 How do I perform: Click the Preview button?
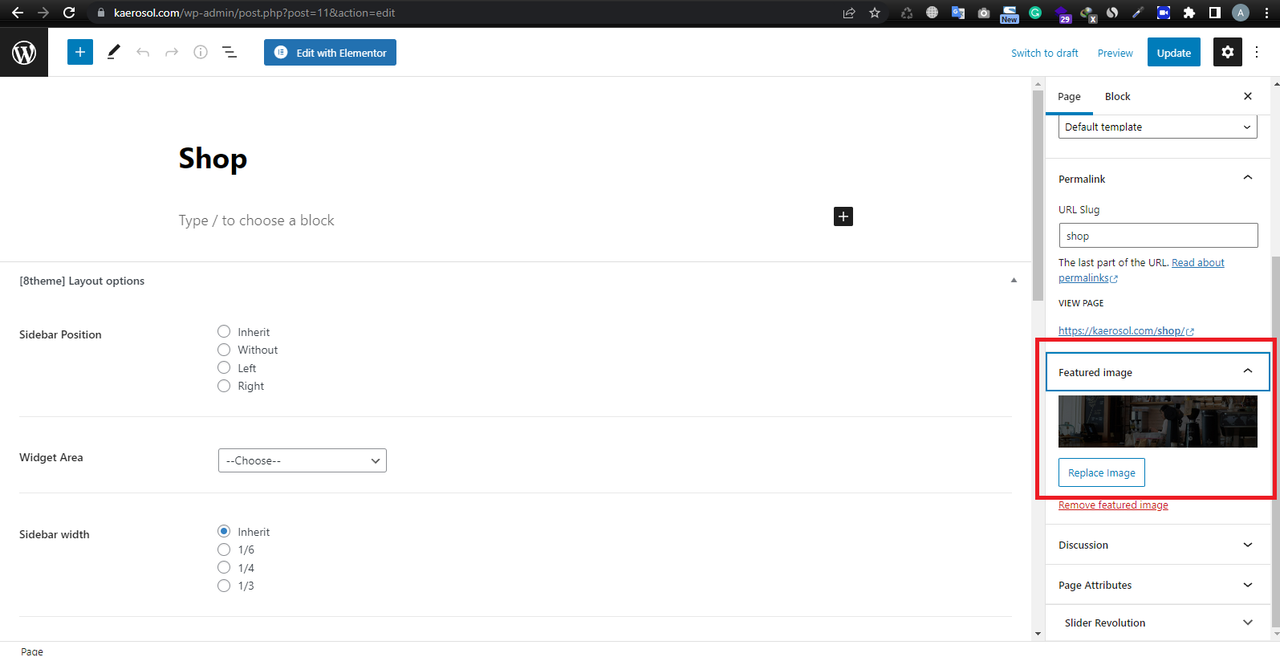[1115, 53]
